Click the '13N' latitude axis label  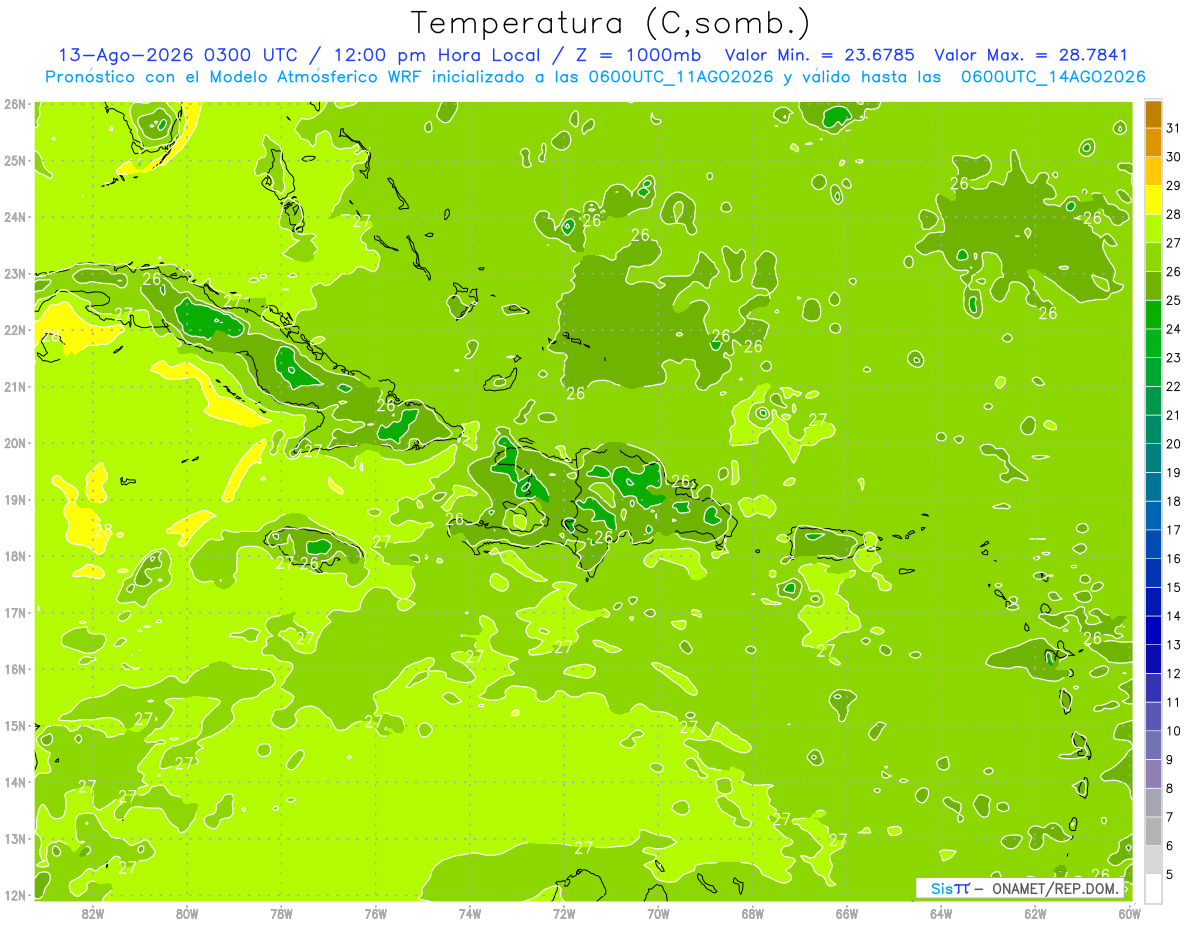point(14,839)
